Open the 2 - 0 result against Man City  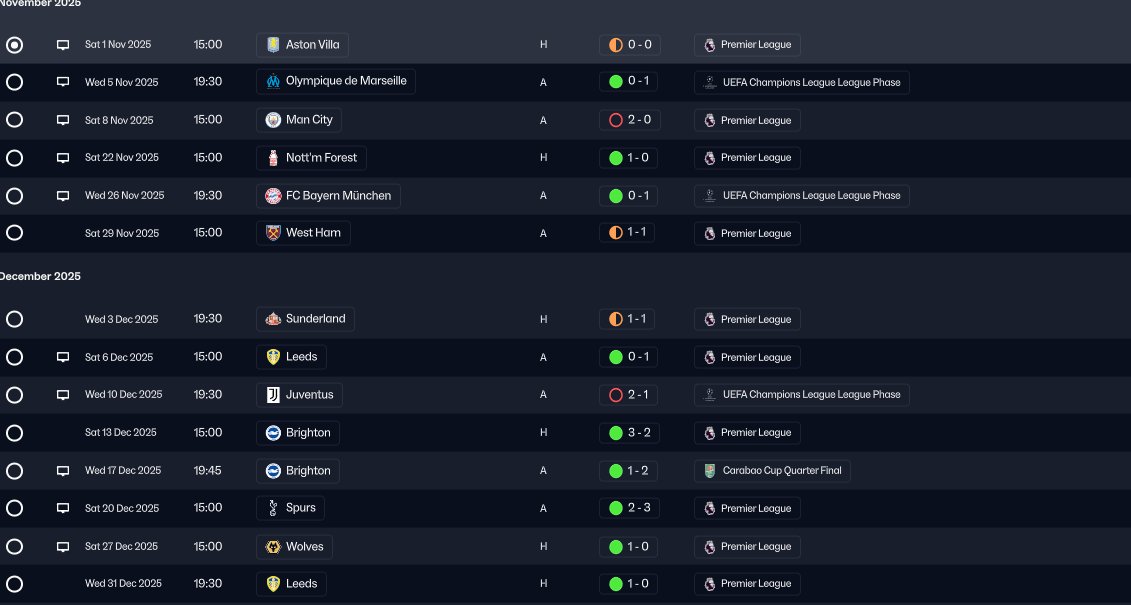(x=630, y=120)
